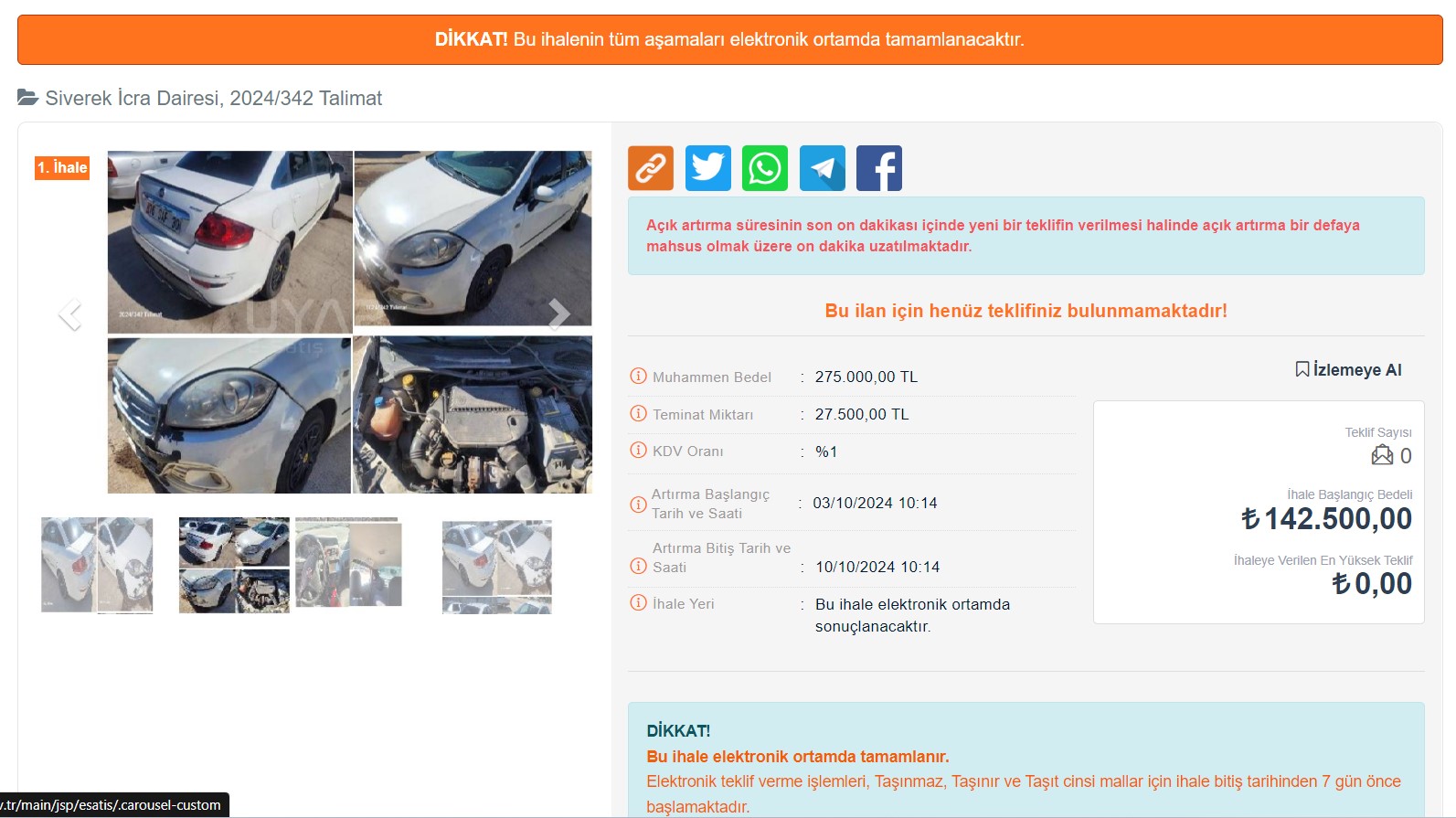Image resolution: width=1456 pixels, height=818 pixels.
Task: Go to previous carousel image
Action: click(70, 314)
